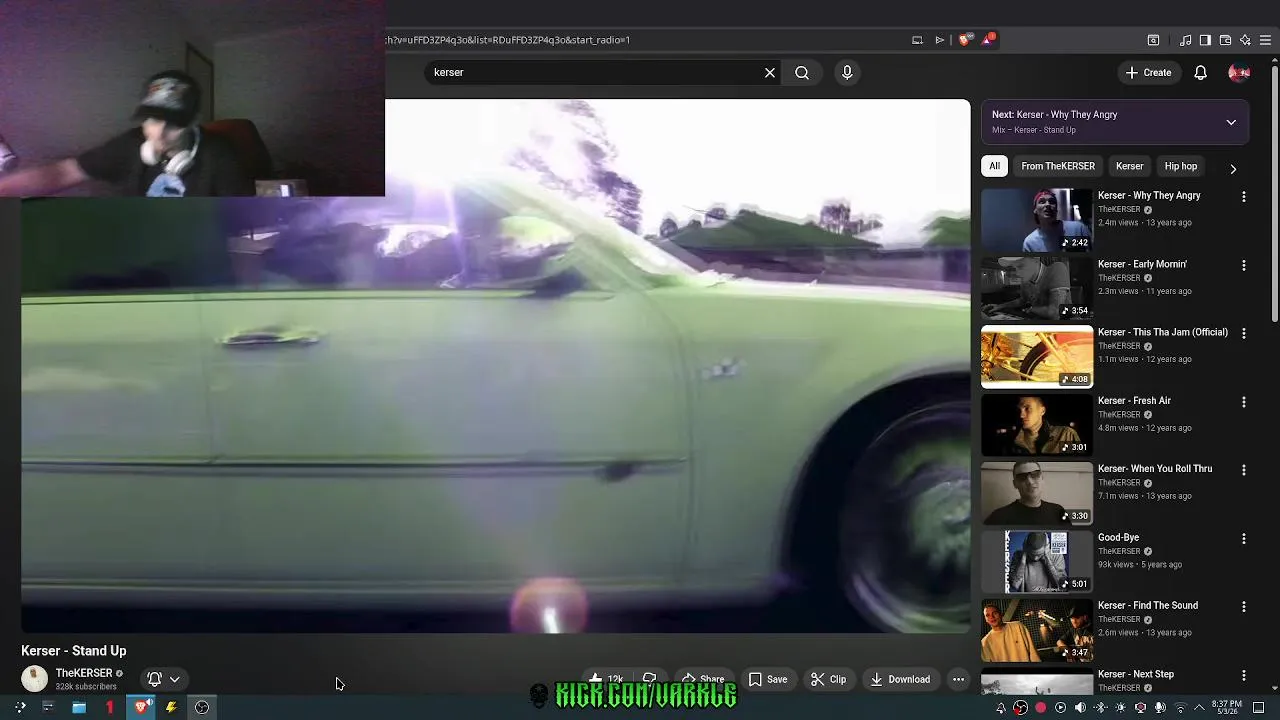Open options menu for Kerser - Early Mornin'

[x=1244, y=265]
